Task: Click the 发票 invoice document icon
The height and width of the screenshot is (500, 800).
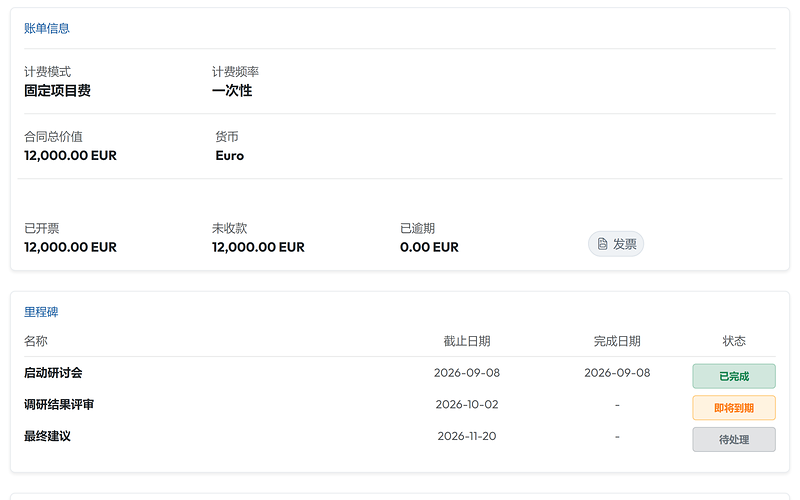Action: tap(603, 244)
